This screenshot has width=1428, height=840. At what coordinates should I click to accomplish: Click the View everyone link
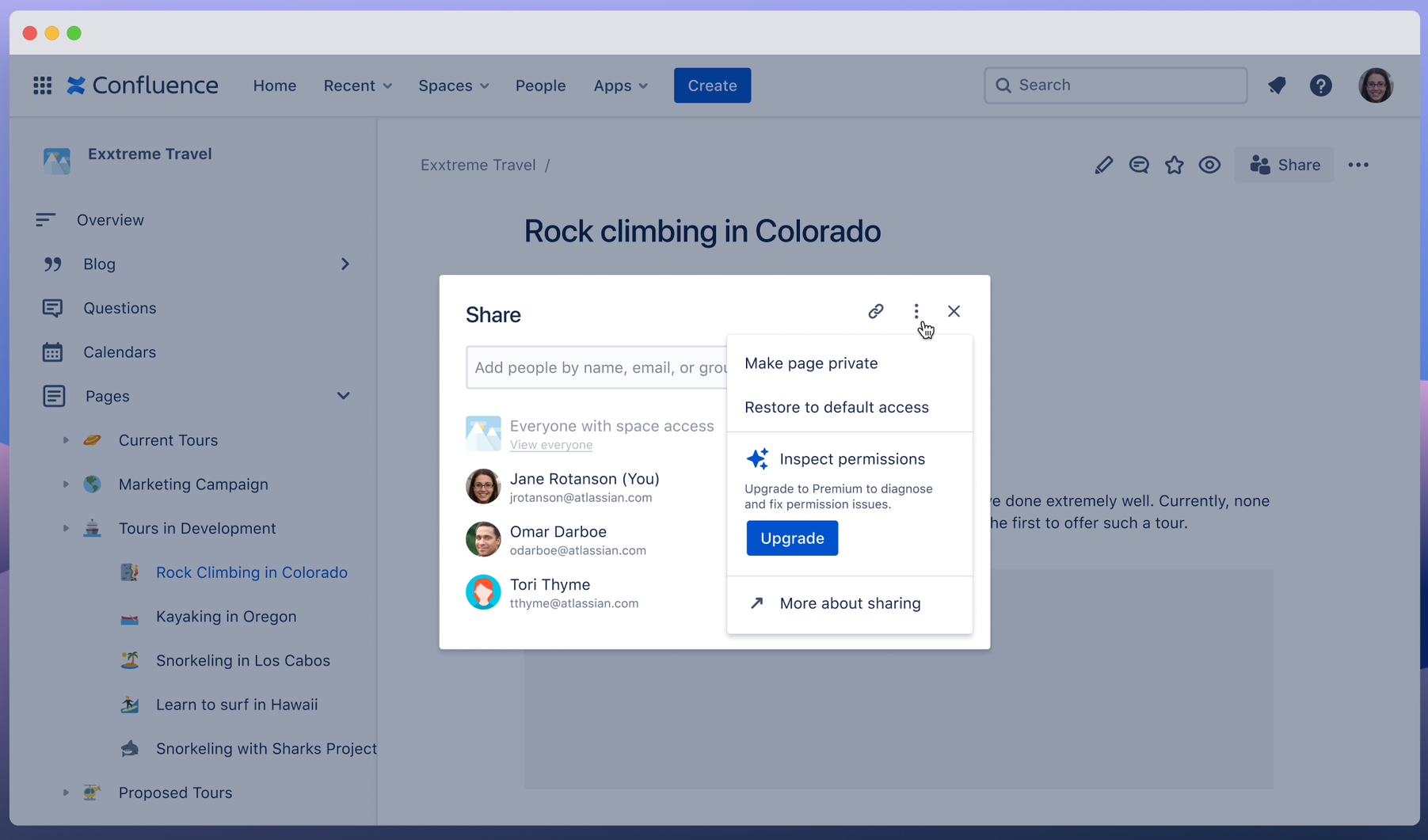pyautogui.click(x=551, y=445)
